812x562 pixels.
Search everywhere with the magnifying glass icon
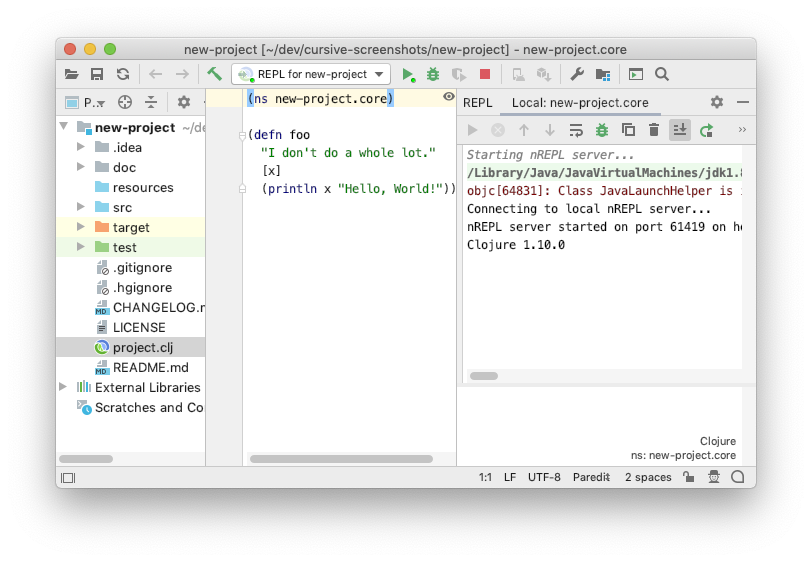(661, 75)
